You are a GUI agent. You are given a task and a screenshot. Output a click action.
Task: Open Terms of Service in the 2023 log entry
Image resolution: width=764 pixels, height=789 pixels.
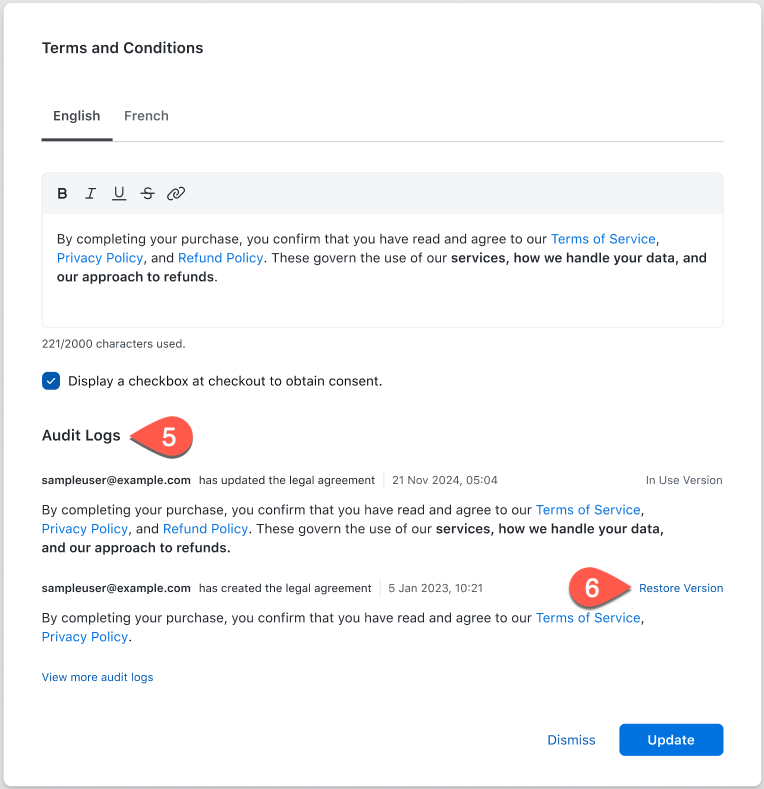[588, 618]
